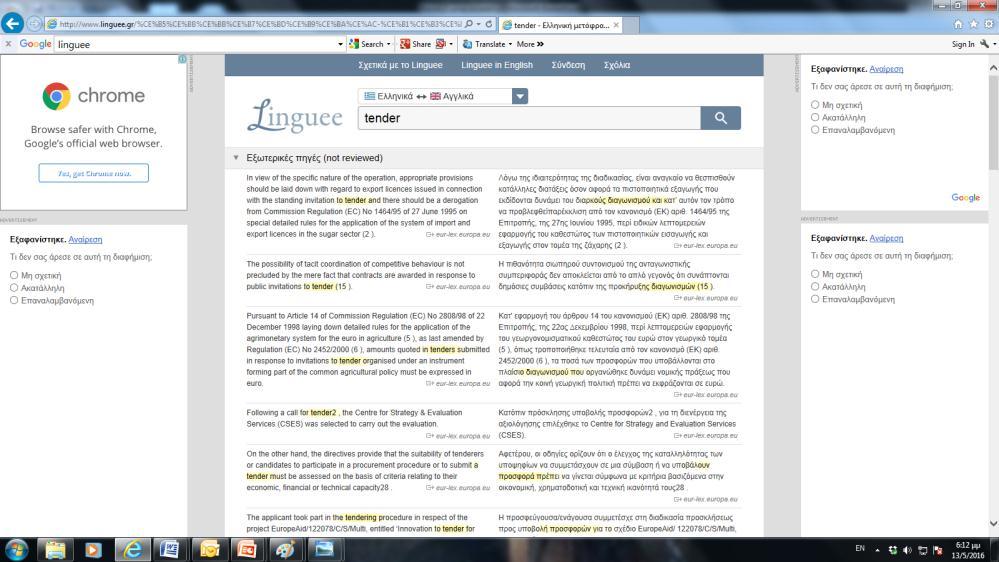
Task: Select 'Ακατάλληλη' radio in lower right panel
Action: tap(815, 287)
